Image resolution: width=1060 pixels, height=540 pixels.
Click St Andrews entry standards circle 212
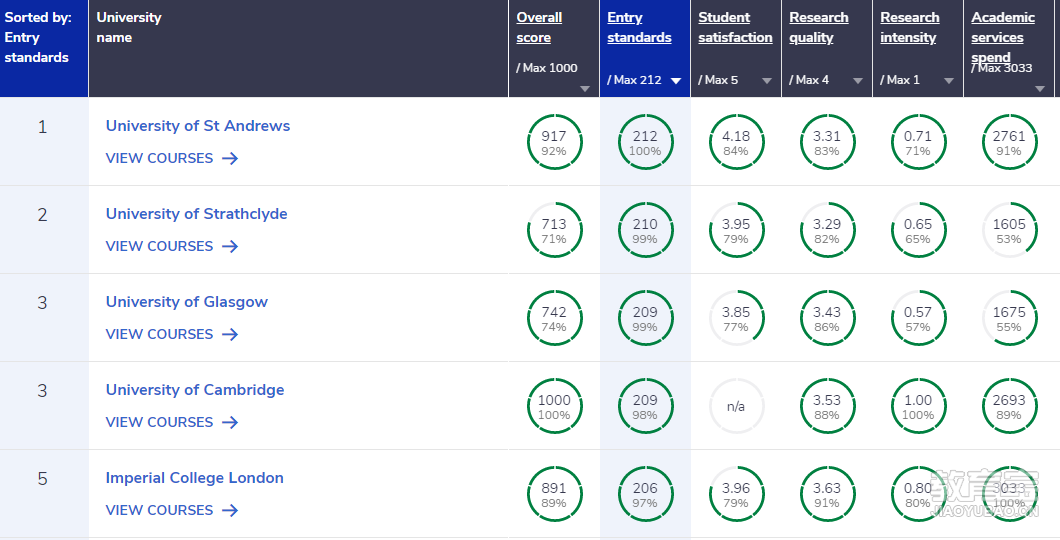646,142
